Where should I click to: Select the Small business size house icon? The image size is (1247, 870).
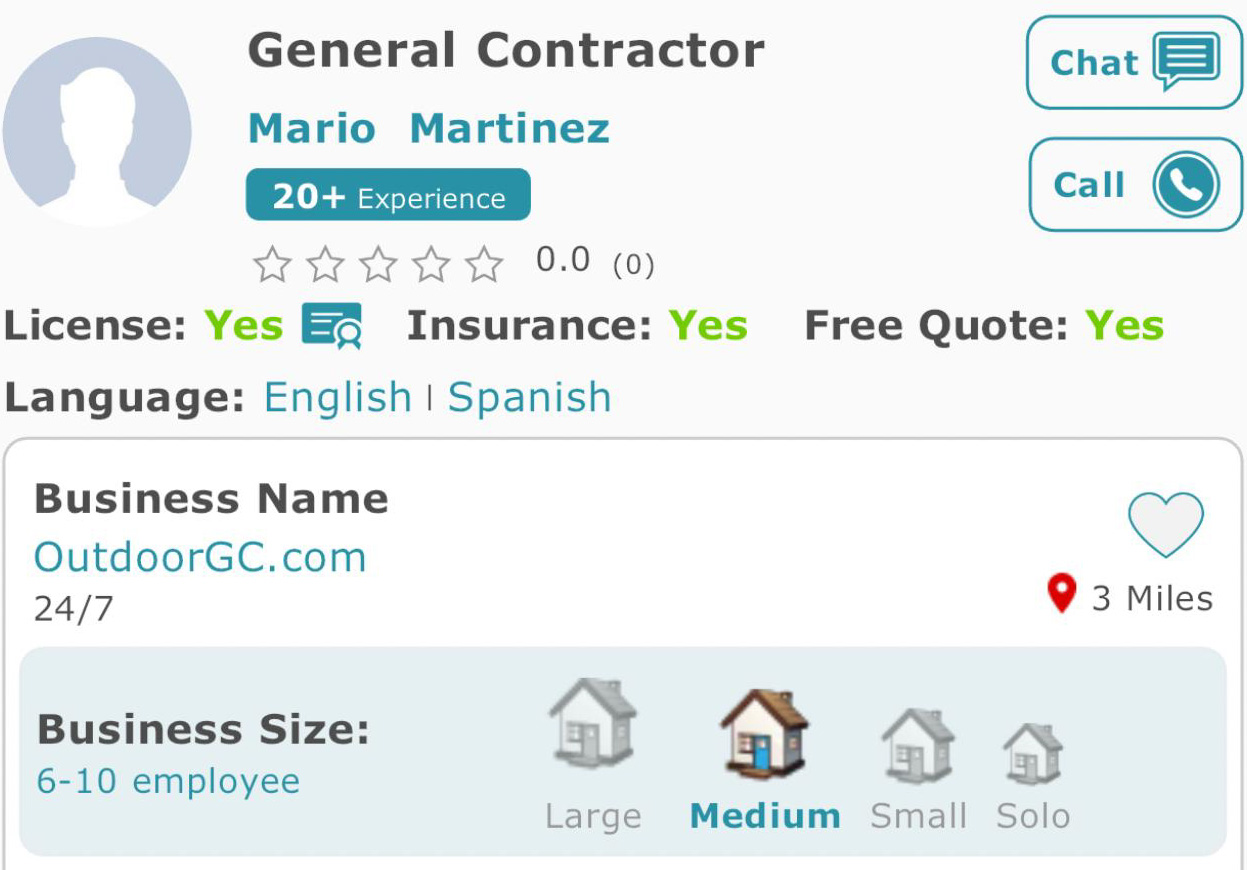918,746
